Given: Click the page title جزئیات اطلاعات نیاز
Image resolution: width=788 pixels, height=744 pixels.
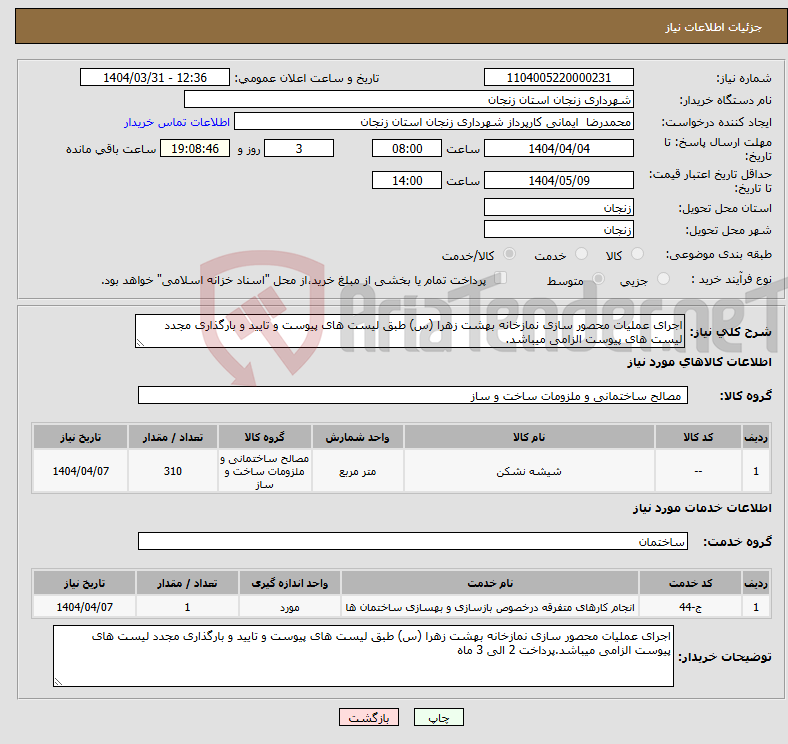Looking at the screenshot, I should [714, 27].
